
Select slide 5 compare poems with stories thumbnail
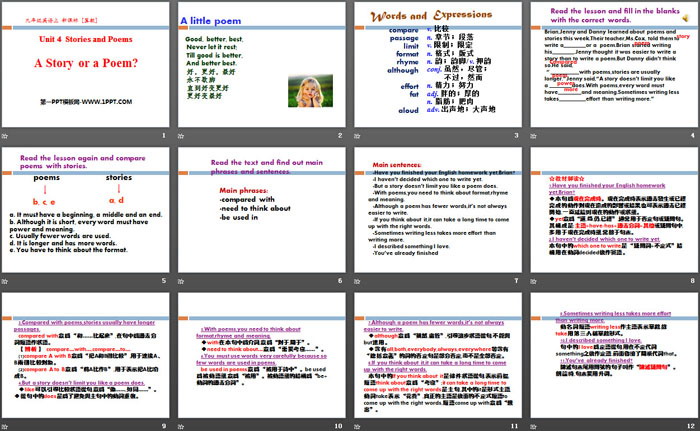point(85,210)
